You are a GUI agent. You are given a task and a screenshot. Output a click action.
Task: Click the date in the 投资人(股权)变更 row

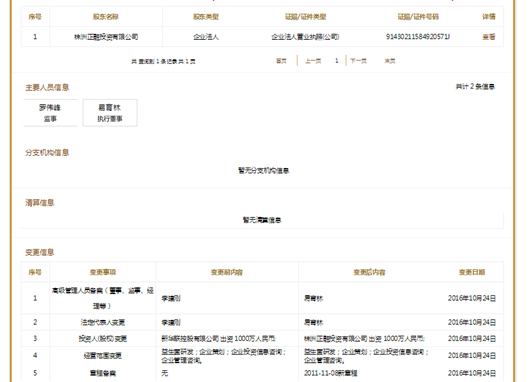click(472, 338)
